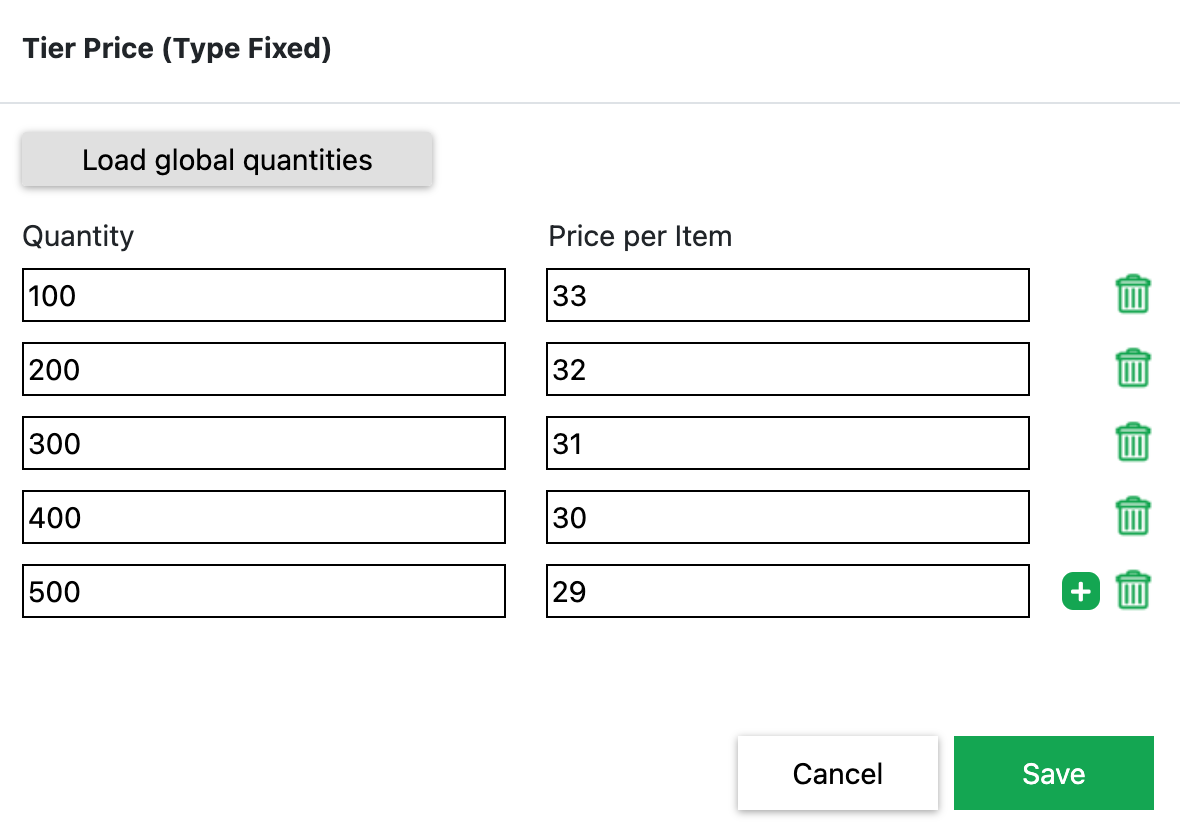Image resolution: width=1180 pixels, height=838 pixels.
Task: Focus the quantity field containing 200
Action: (263, 369)
